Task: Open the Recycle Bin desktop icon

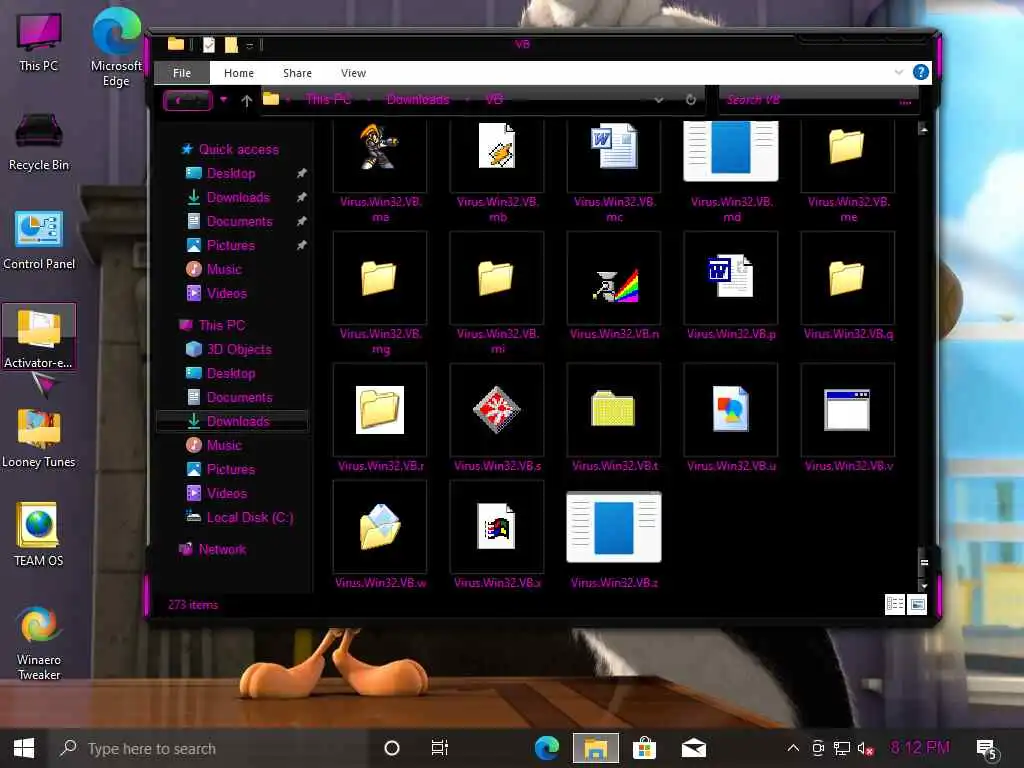Action: click(39, 141)
